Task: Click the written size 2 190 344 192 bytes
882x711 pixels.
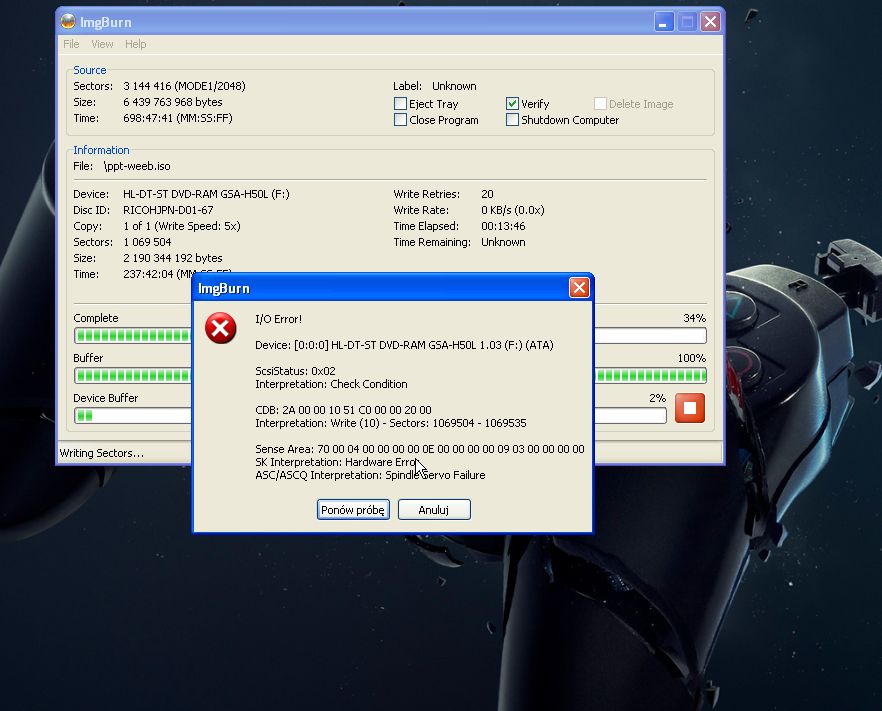Action: 173,258
